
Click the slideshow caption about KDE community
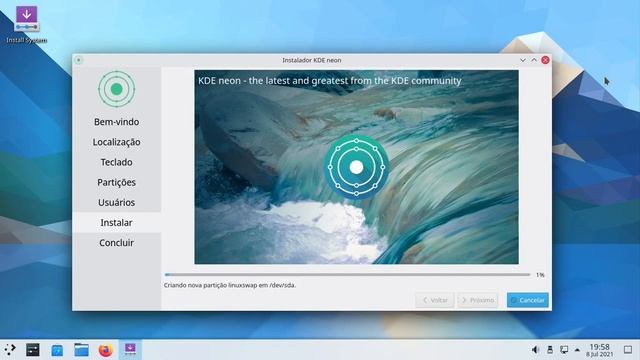pyautogui.click(x=329, y=81)
